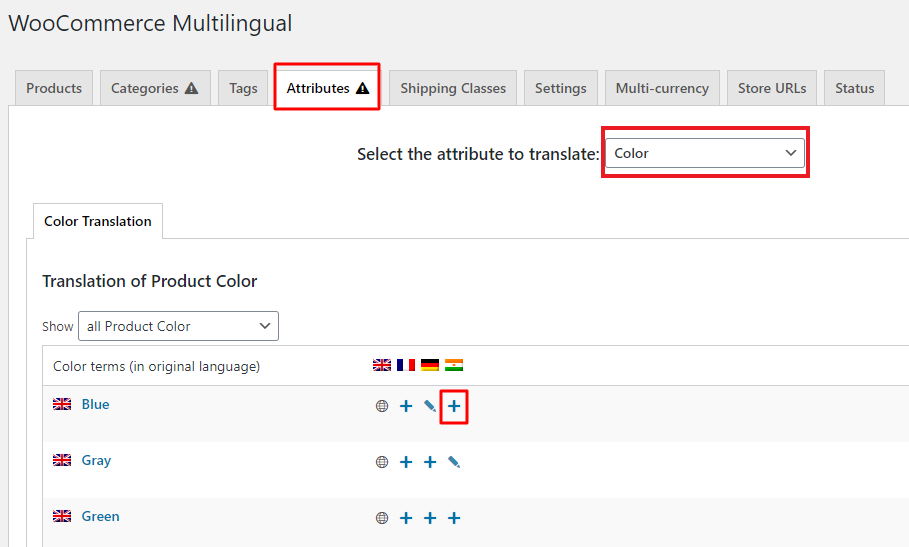This screenshot has width=909, height=547.
Task: Switch to the Categories tab
Action: 154,88
